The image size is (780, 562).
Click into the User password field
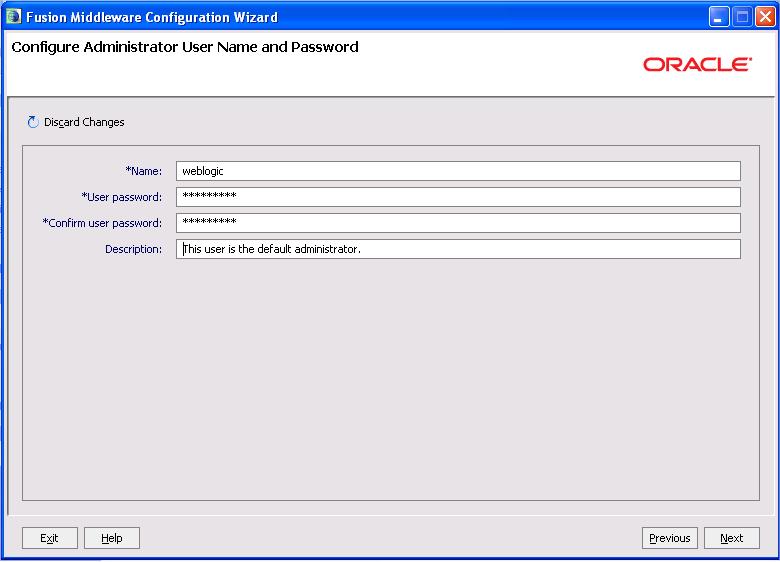(458, 197)
